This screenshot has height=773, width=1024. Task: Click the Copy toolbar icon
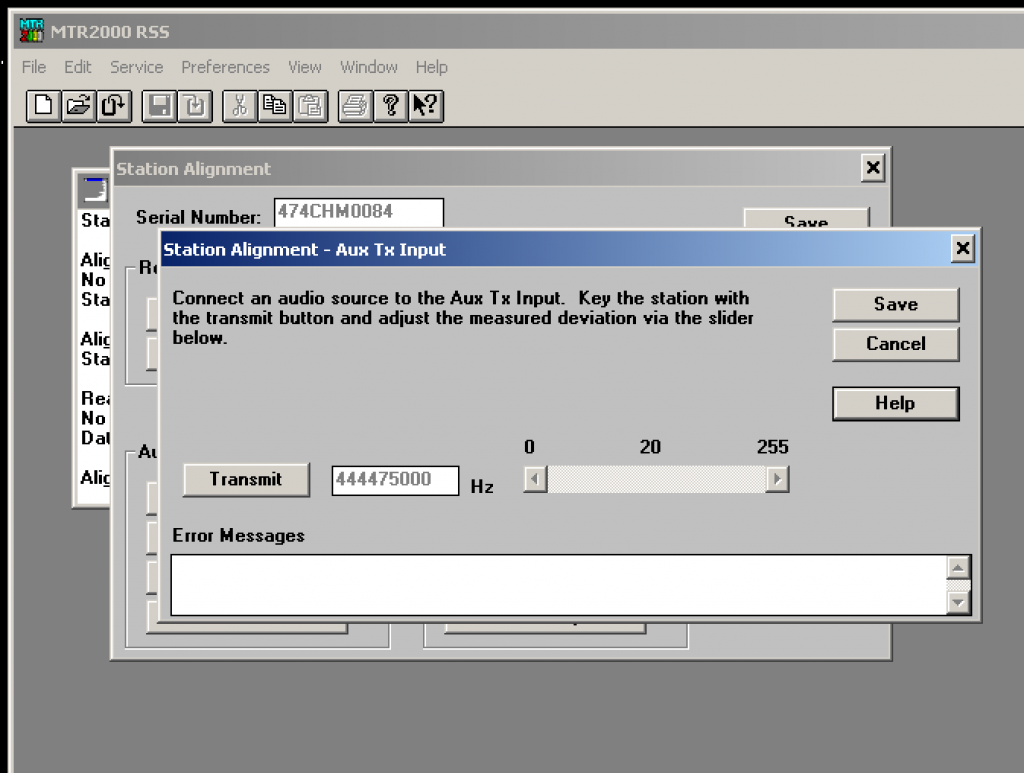pos(275,106)
